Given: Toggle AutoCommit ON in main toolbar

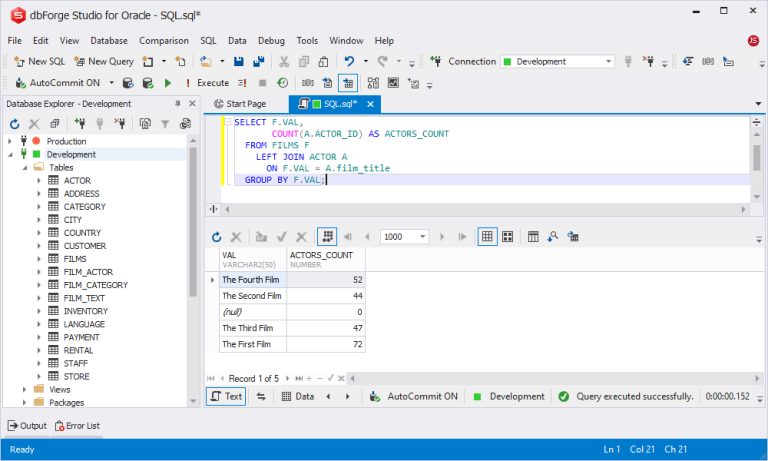Looking at the screenshot, I should [58, 83].
